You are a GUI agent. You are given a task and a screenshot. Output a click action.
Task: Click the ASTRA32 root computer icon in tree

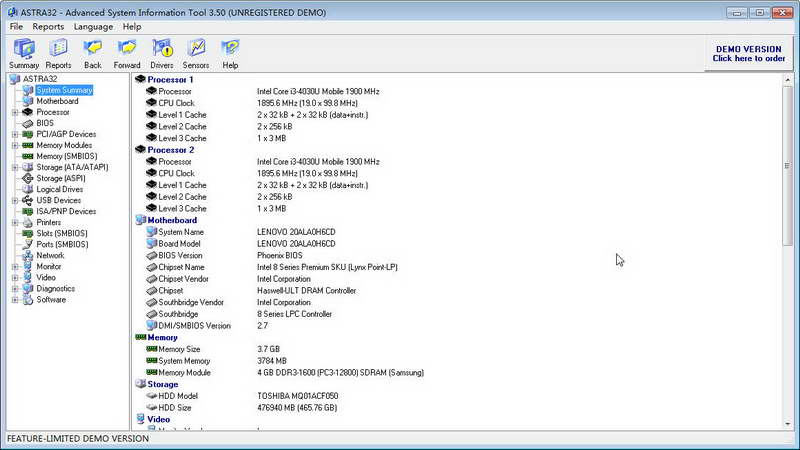[15, 79]
